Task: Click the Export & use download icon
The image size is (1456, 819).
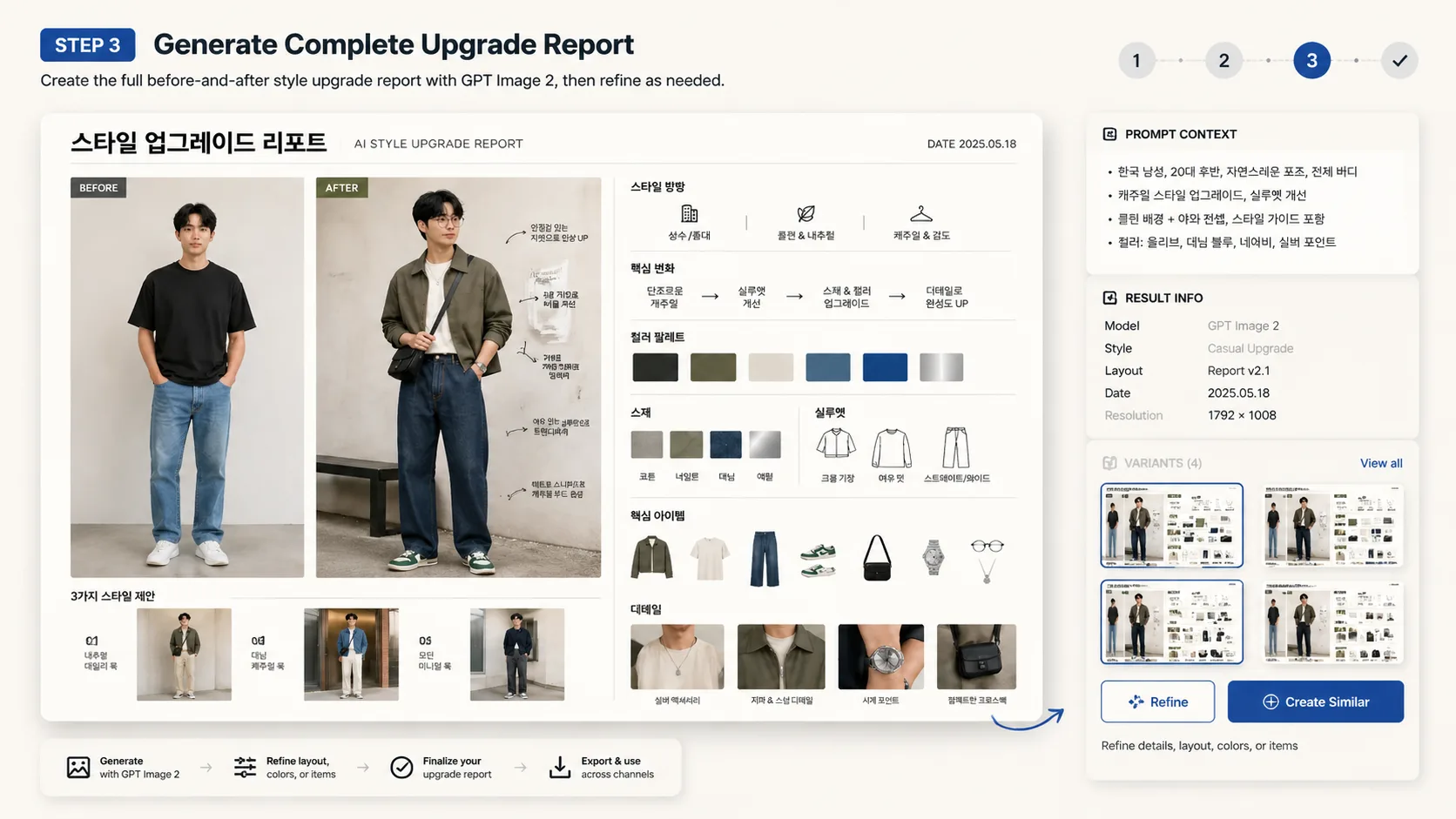Action: [x=558, y=767]
